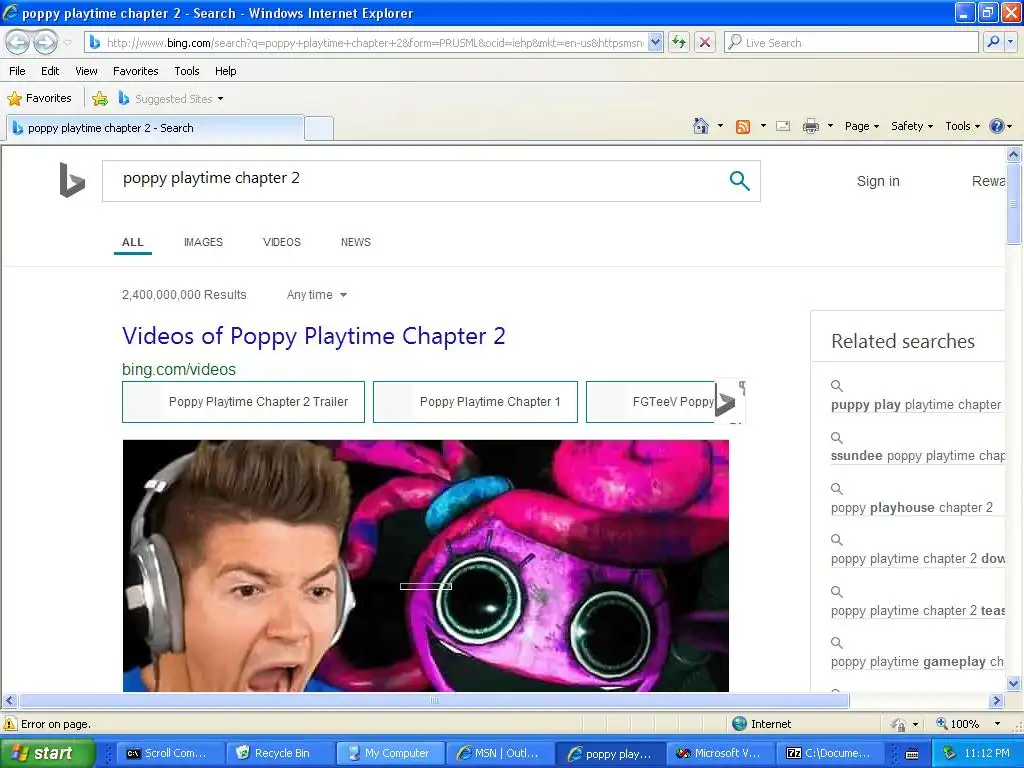1024x768 pixels.
Task: Open the large video thumbnail
Action: pos(426,566)
